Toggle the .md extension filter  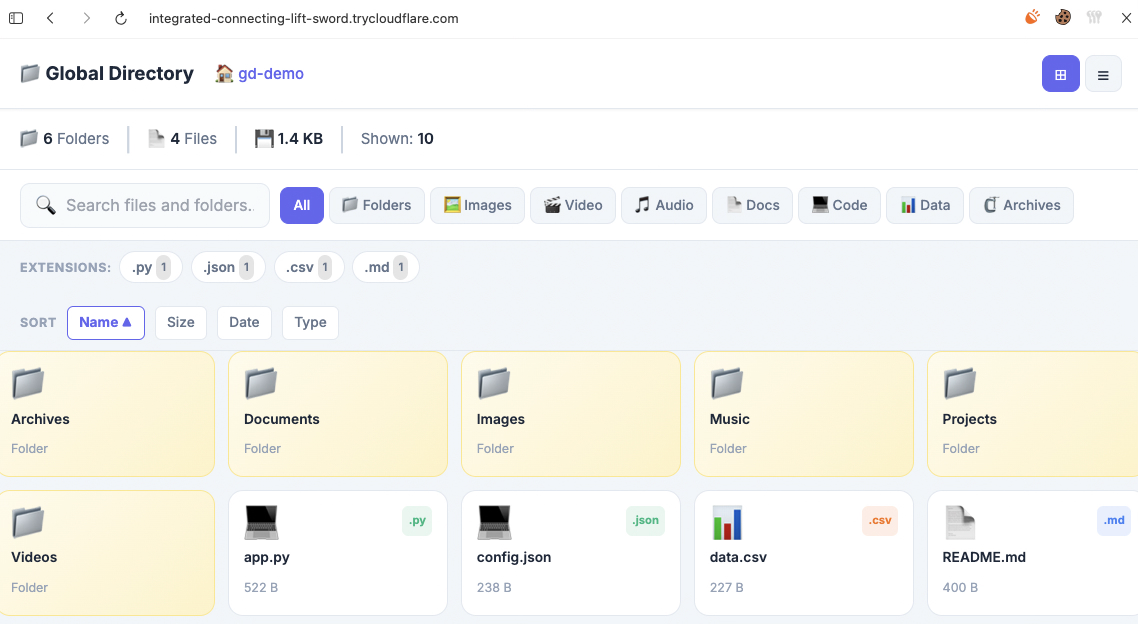click(385, 267)
